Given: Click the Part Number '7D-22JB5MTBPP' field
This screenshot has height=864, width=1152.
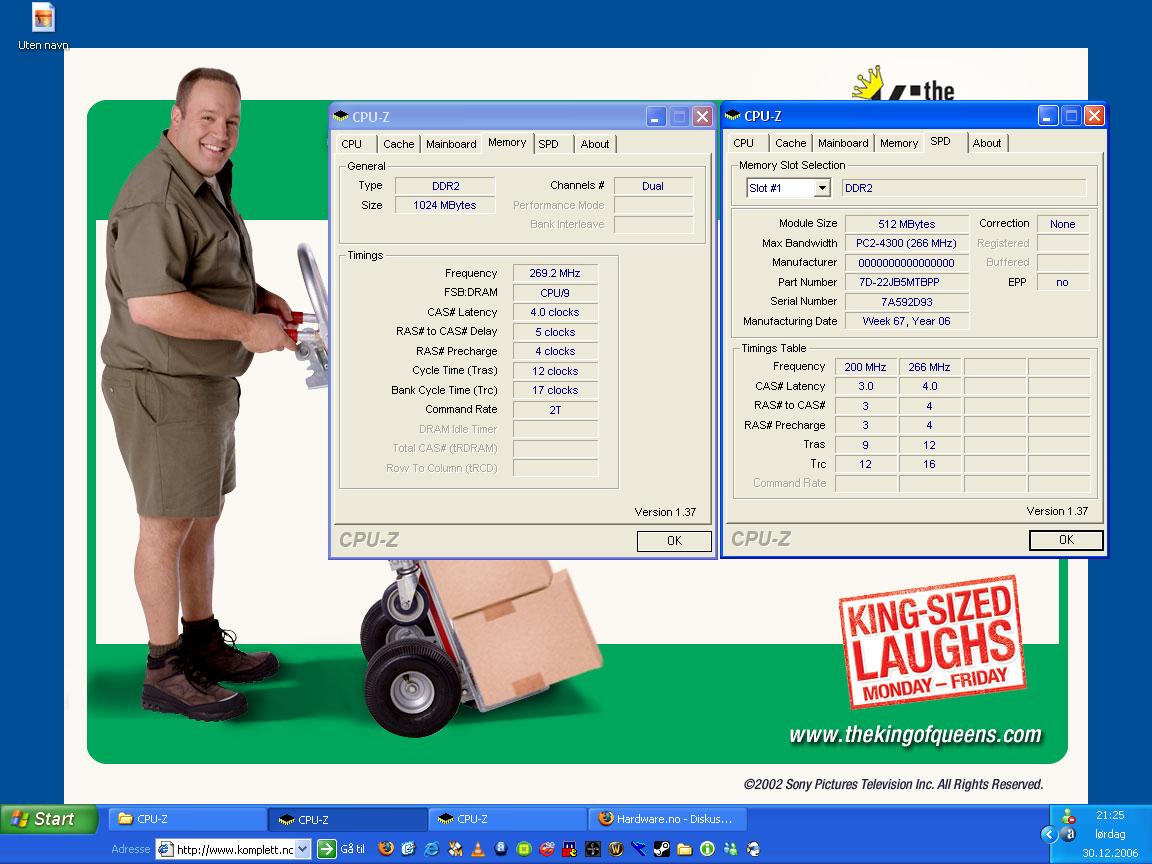Looking at the screenshot, I should [x=907, y=282].
